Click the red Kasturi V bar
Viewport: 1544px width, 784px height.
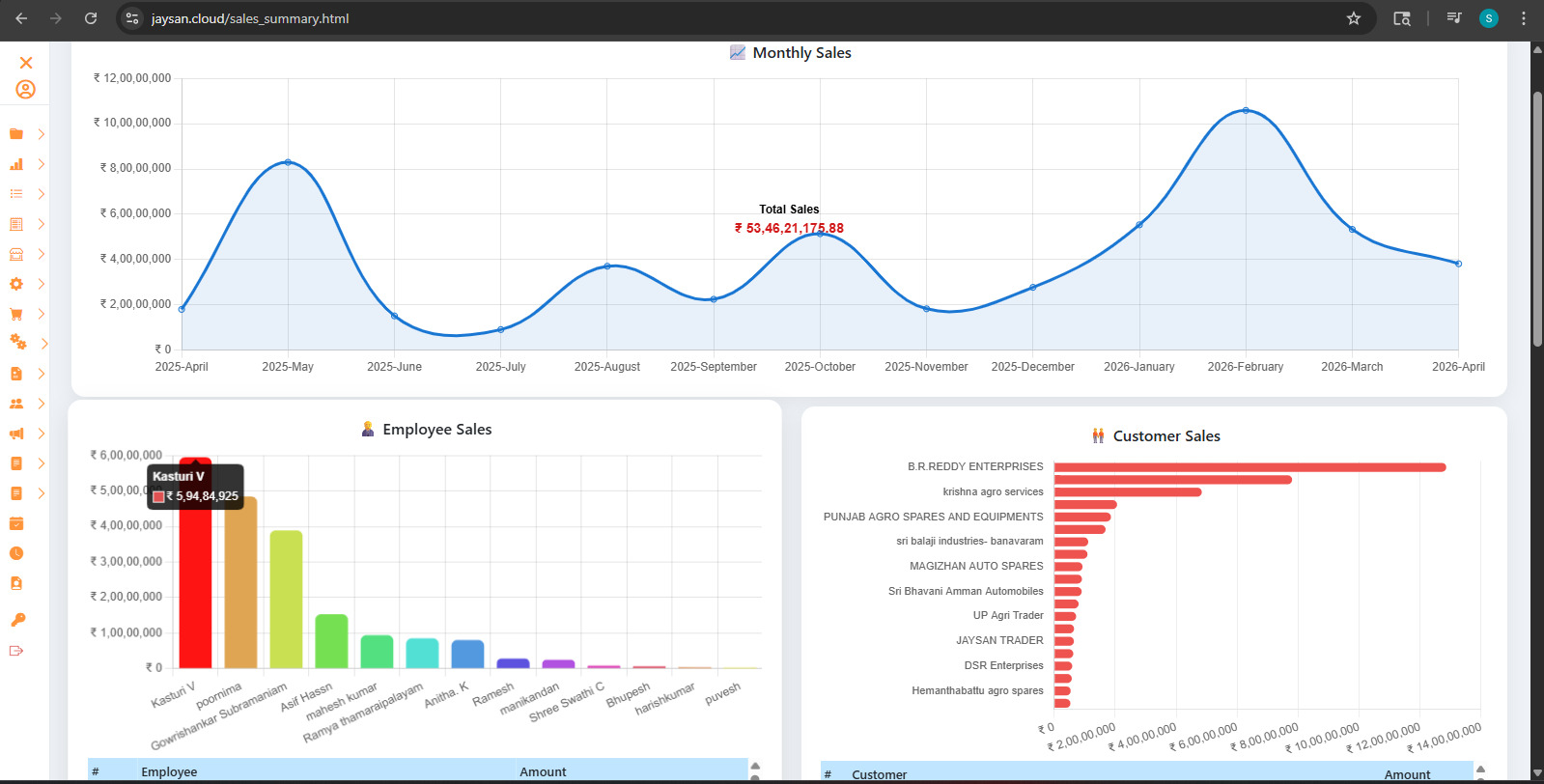pyautogui.click(x=195, y=579)
